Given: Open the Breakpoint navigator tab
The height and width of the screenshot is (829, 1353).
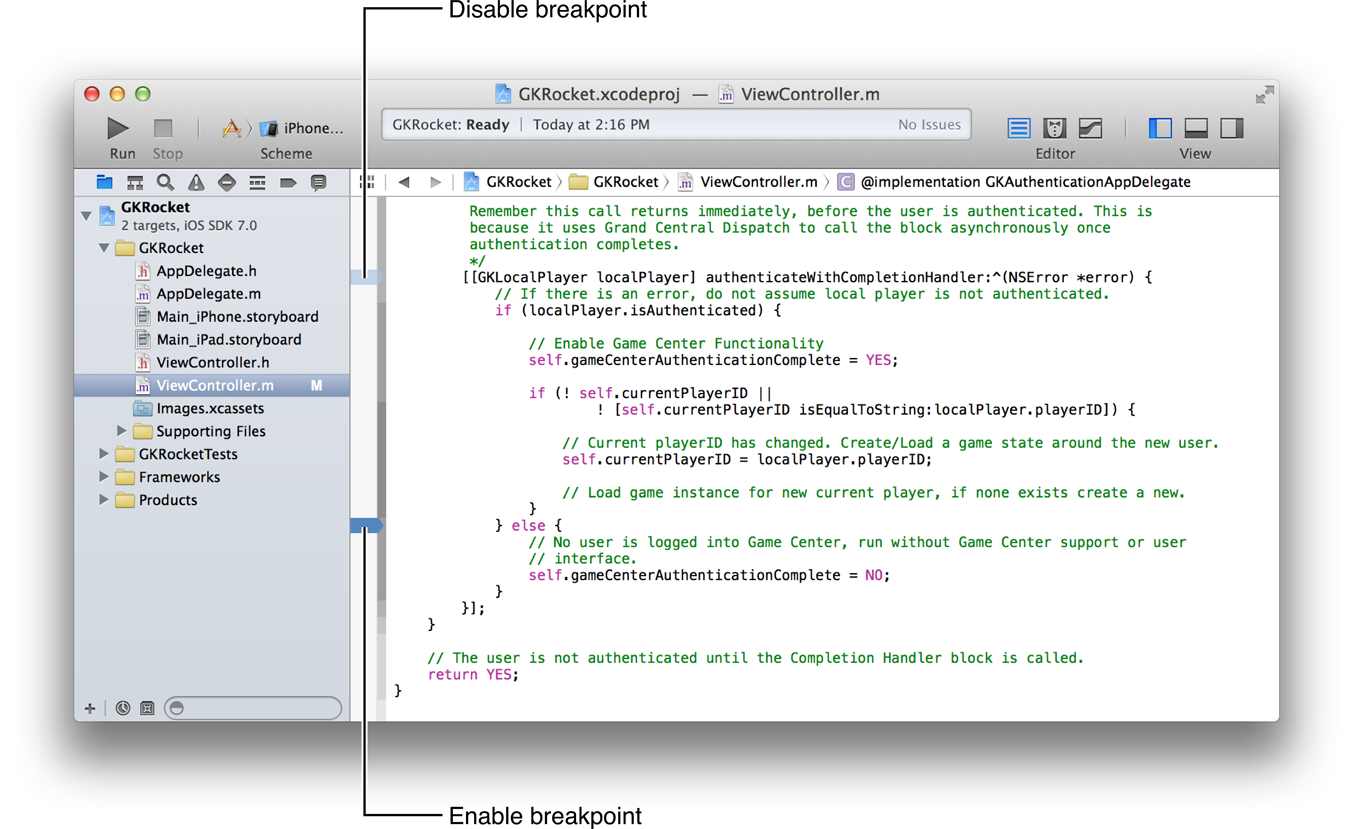Looking at the screenshot, I should point(288,182).
